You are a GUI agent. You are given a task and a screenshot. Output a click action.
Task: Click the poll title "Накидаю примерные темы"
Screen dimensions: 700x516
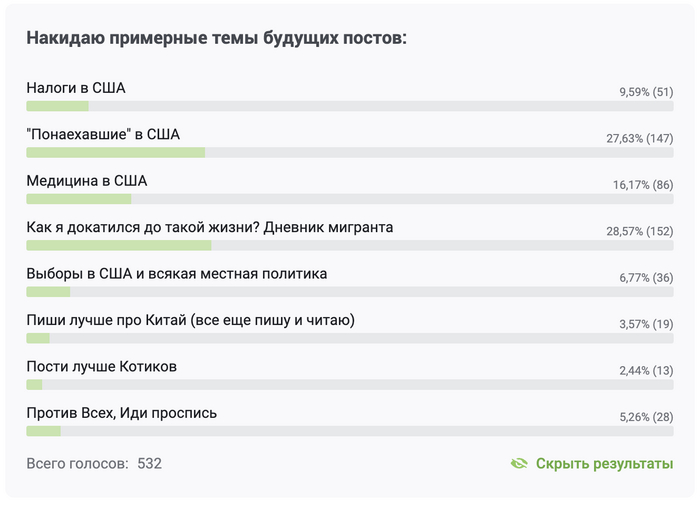point(216,39)
